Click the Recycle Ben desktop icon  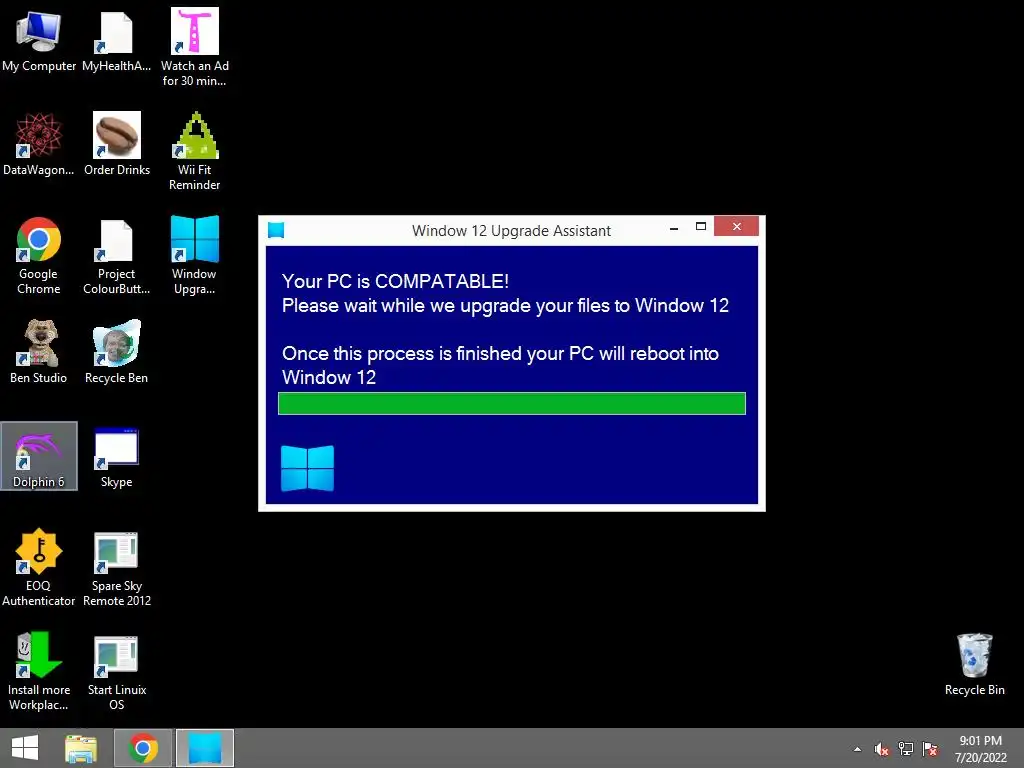point(116,352)
